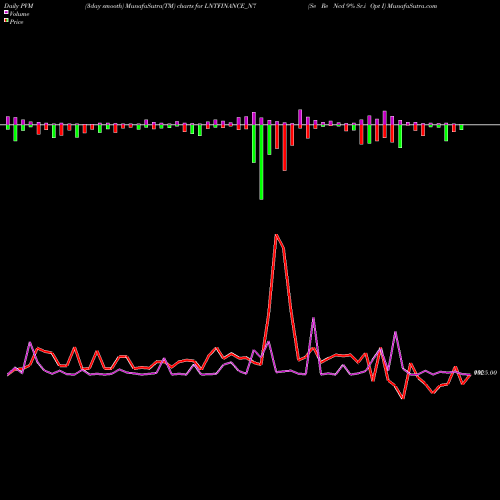This screenshot has width=500, height=500.
Task: Click the tallest green volume bar
Action: (x=261, y=162)
